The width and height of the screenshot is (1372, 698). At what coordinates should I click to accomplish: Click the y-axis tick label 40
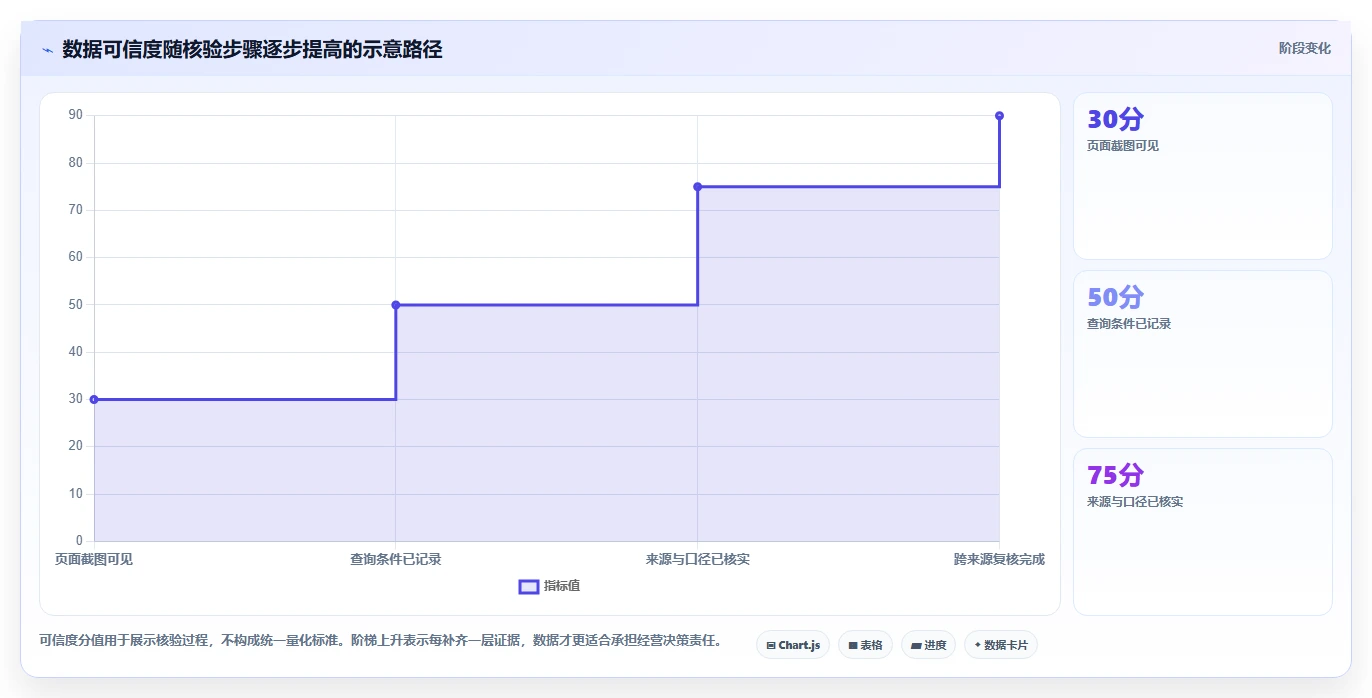click(x=76, y=352)
